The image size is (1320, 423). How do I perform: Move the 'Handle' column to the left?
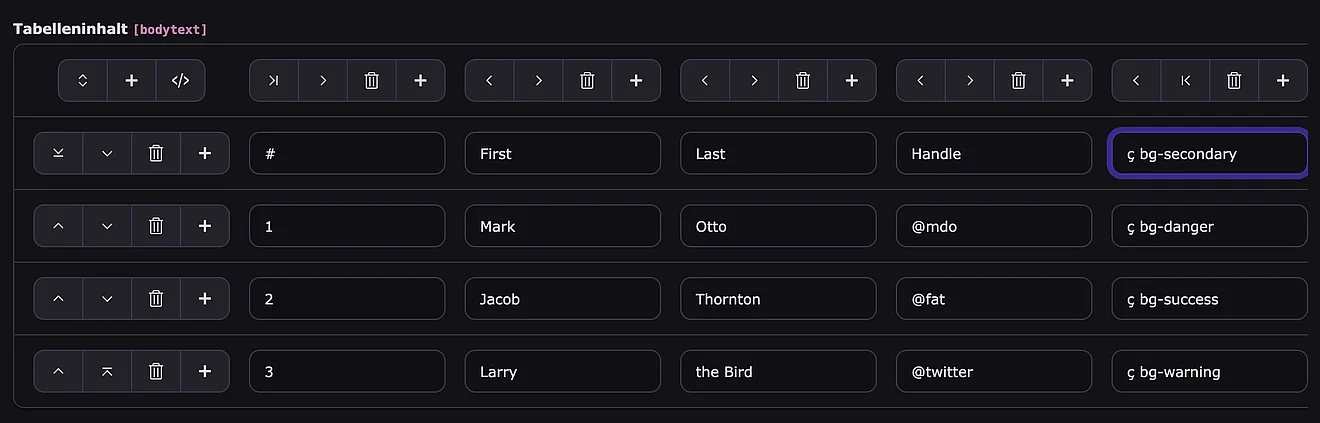(921, 81)
